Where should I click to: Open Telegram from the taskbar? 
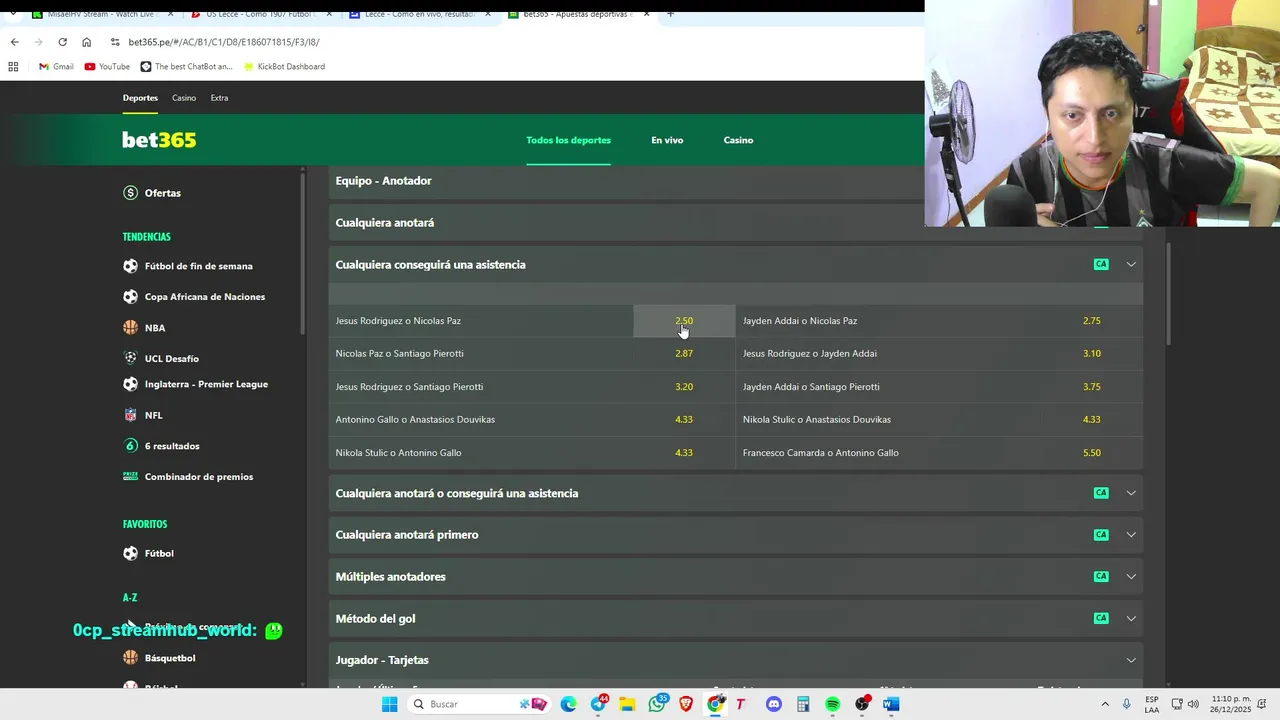pyautogui.click(x=598, y=704)
